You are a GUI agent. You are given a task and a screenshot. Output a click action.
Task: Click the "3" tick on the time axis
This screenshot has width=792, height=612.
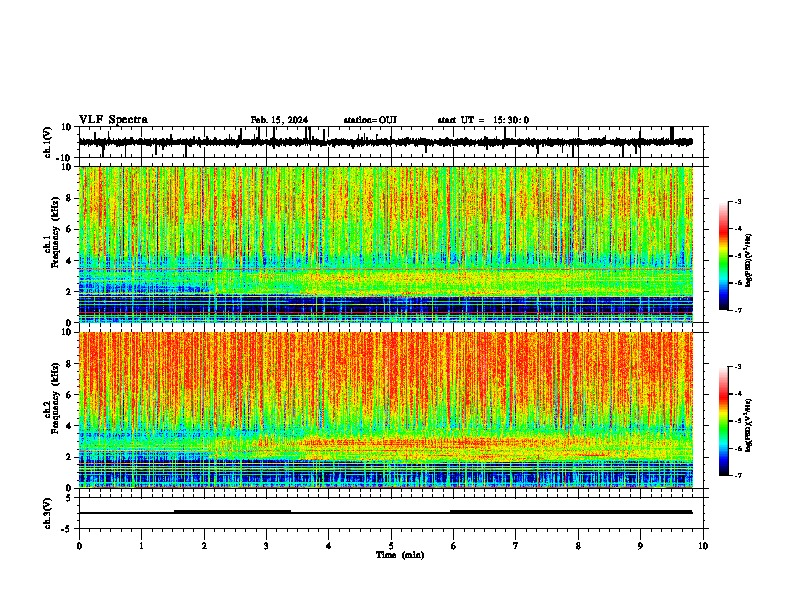[266, 546]
